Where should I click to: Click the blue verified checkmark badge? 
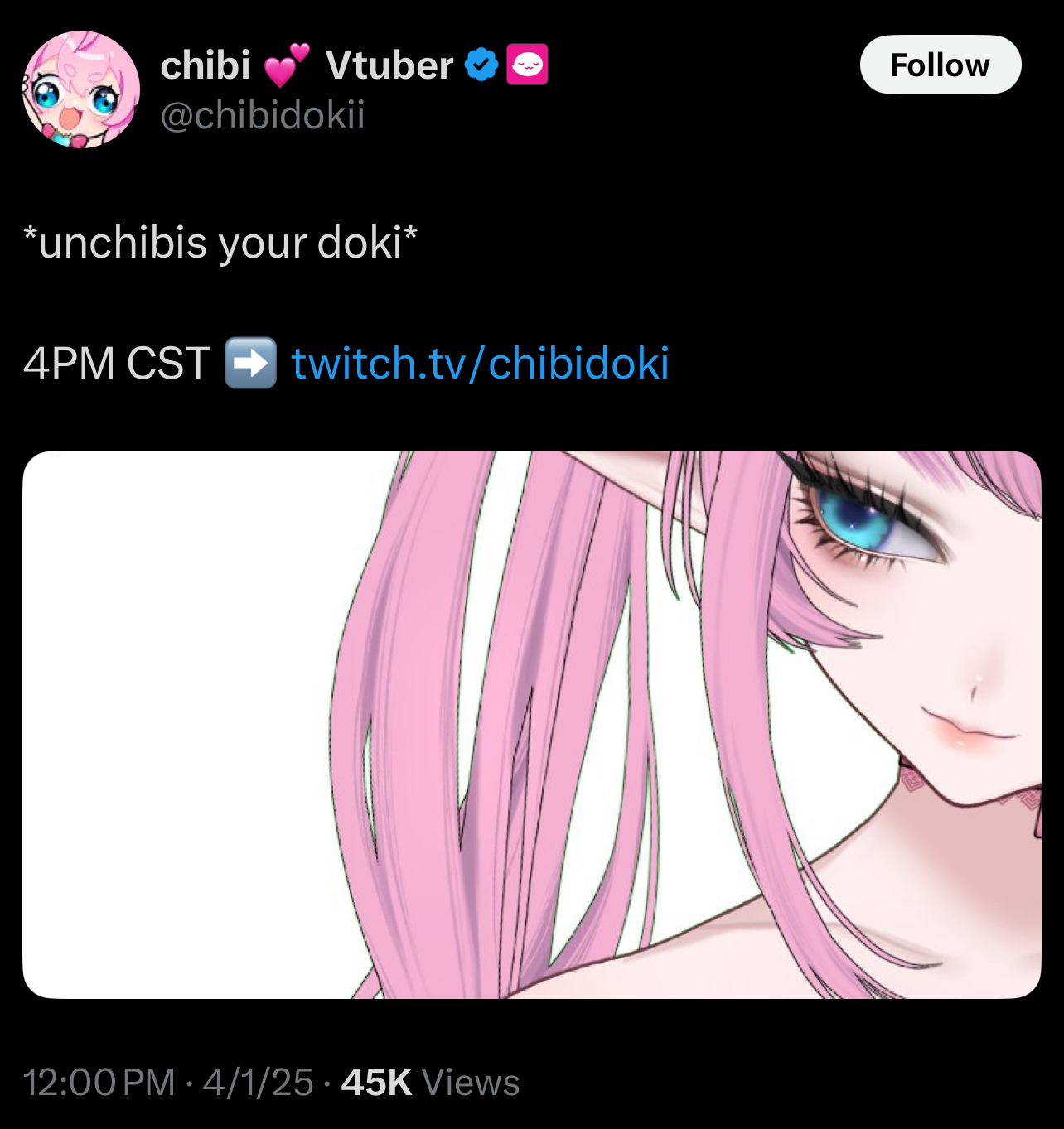tap(481, 65)
